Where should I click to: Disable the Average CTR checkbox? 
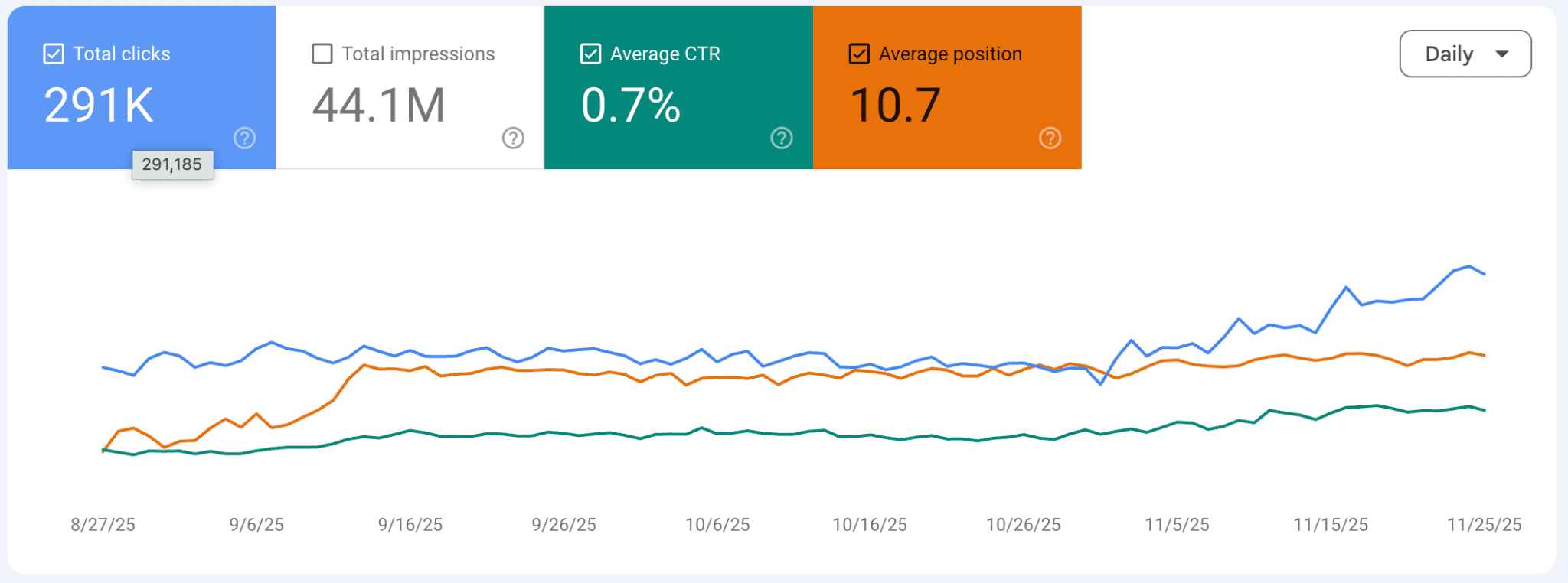tap(590, 54)
